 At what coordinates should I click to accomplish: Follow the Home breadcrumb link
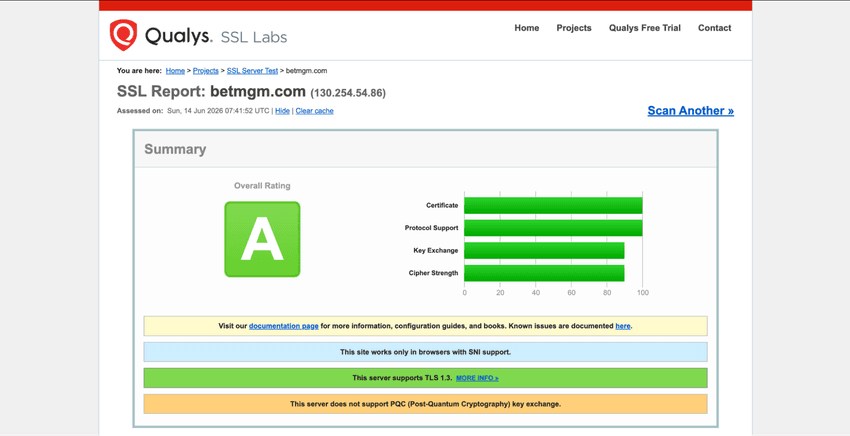[x=175, y=70]
